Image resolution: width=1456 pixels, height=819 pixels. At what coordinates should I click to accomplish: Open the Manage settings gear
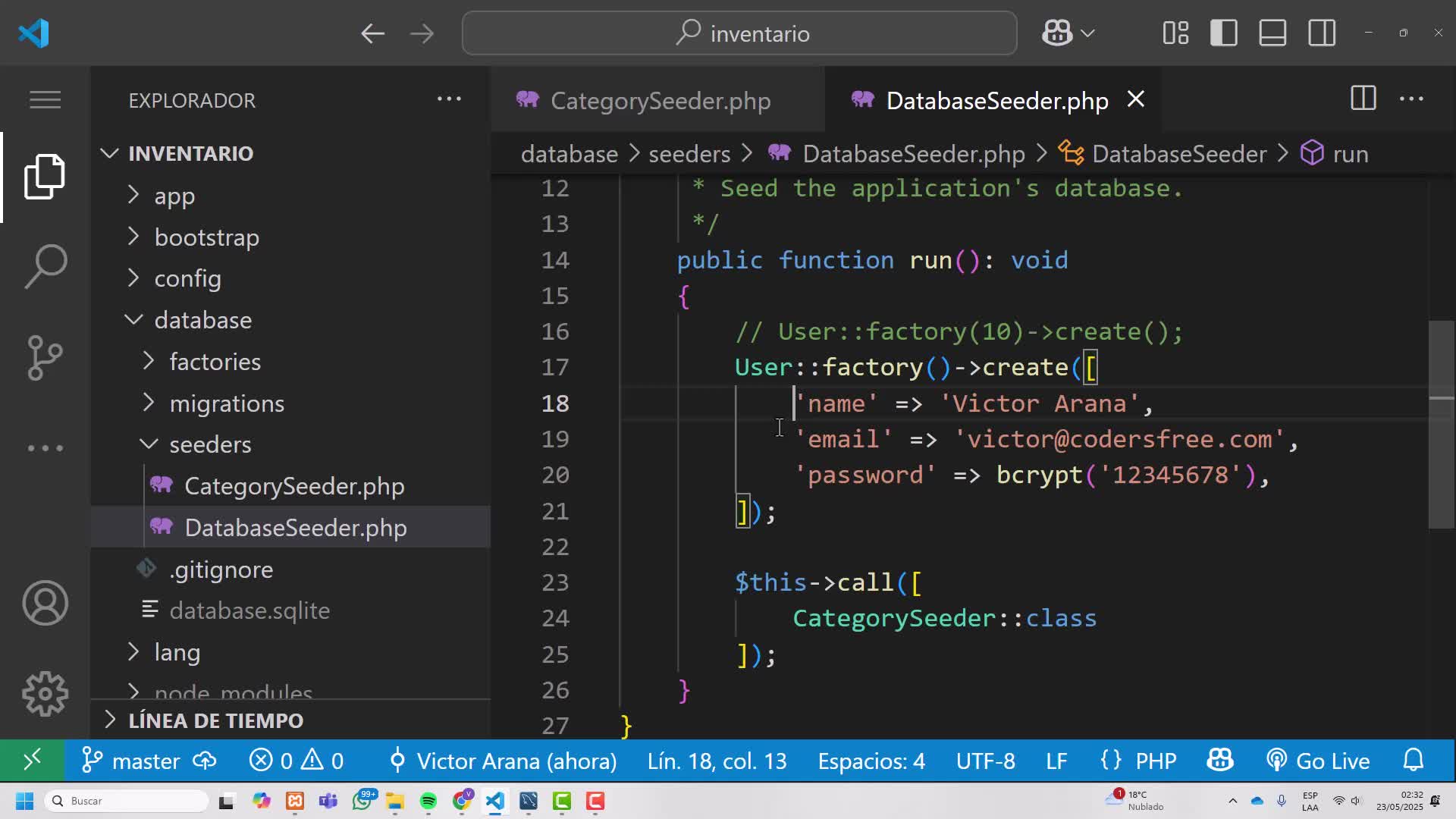[45, 694]
